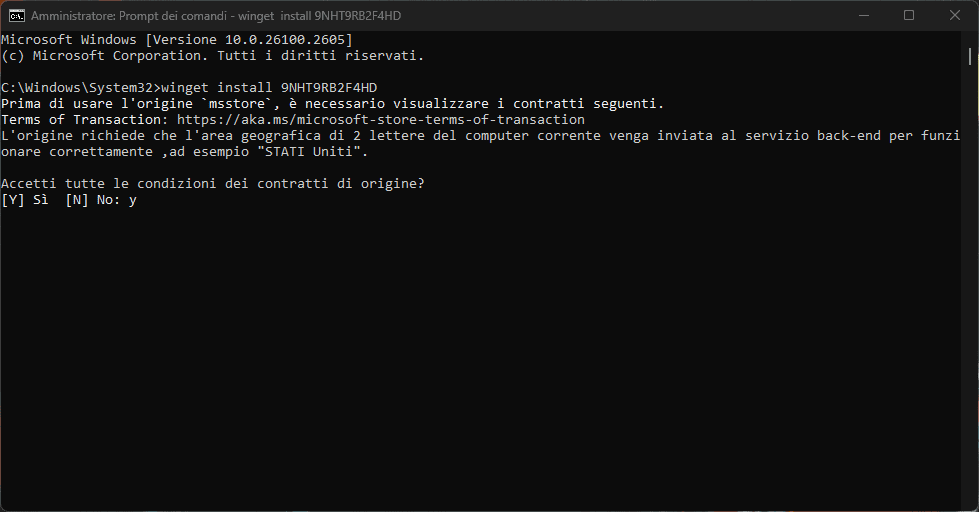Close the Prompt dei comandi window

tap(955, 16)
